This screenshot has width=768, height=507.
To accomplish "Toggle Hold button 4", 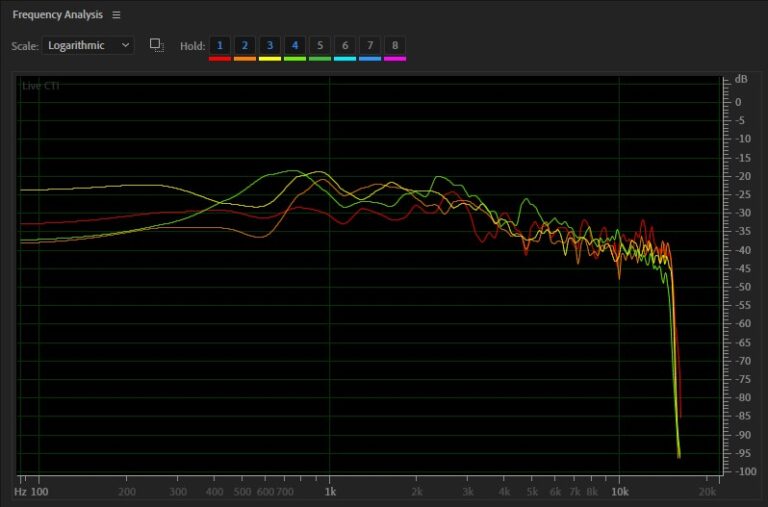I will click(x=295, y=46).
